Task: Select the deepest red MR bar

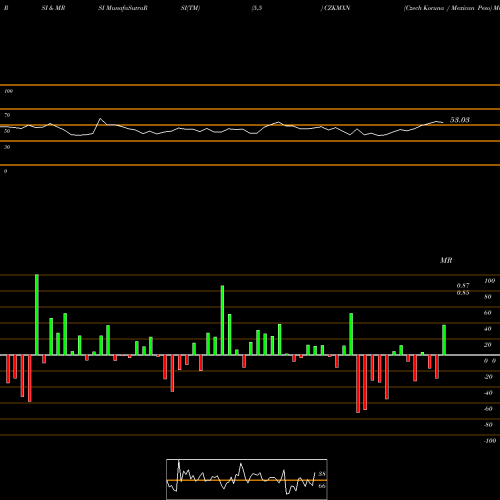Action: pyautogui.click(x=358, y=384)
